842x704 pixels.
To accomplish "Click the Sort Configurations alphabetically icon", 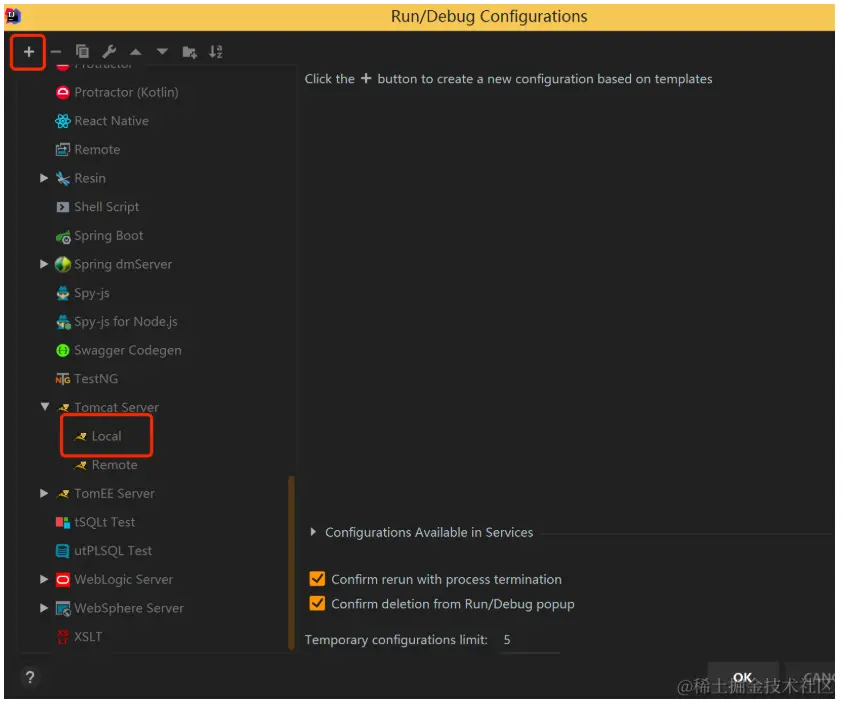I will pyautogui.click(x=216, y=52).
